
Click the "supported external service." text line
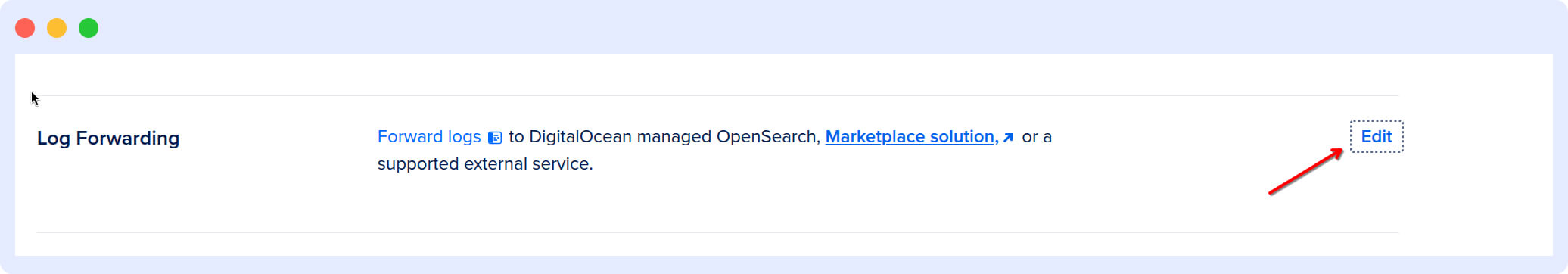485,163
